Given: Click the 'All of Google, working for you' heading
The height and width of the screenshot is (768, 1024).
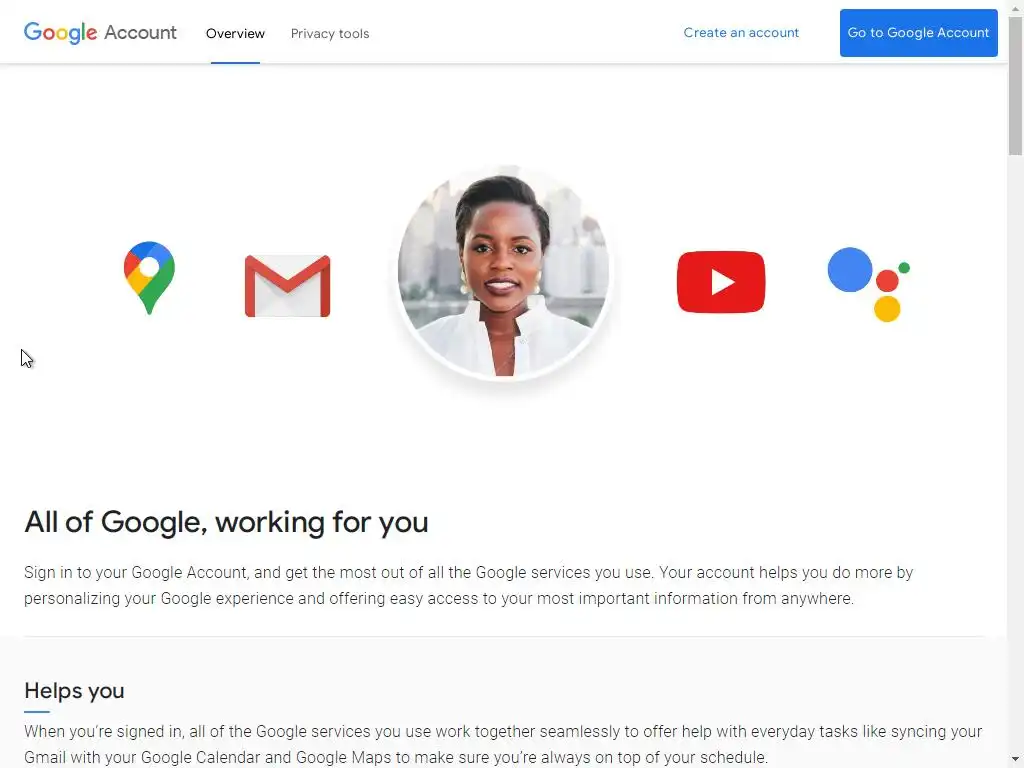Looking at the screenshot, I should pos(226,522).
